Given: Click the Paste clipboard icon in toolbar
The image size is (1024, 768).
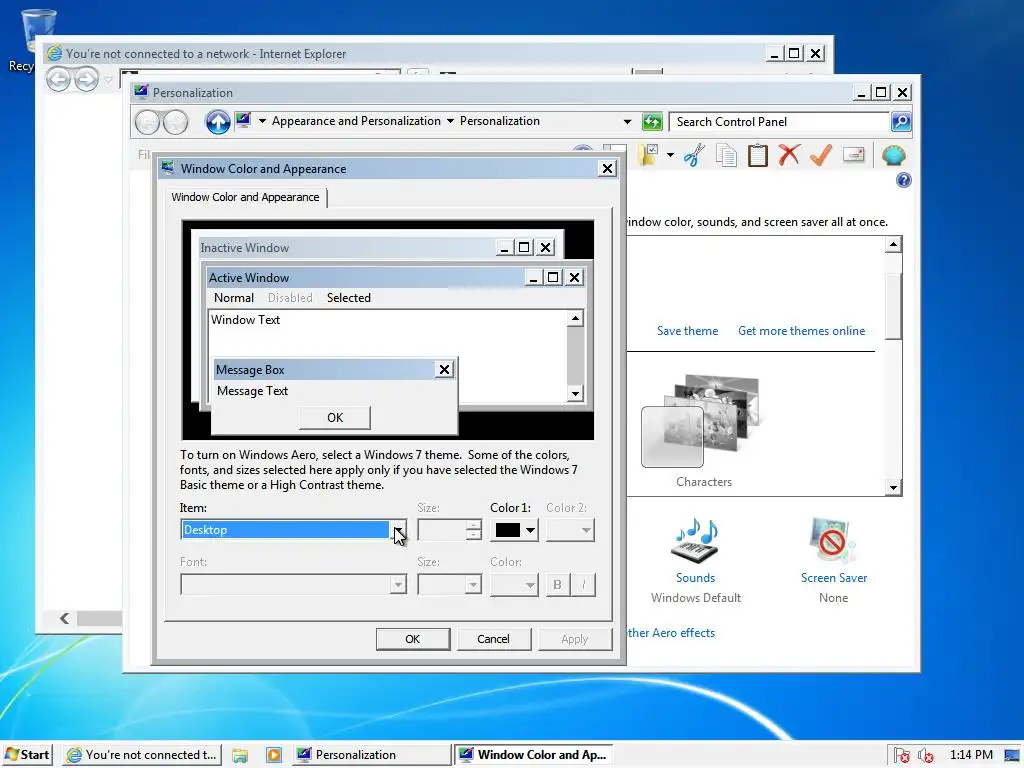Looking at the screenshot, I should coord(758,155).
